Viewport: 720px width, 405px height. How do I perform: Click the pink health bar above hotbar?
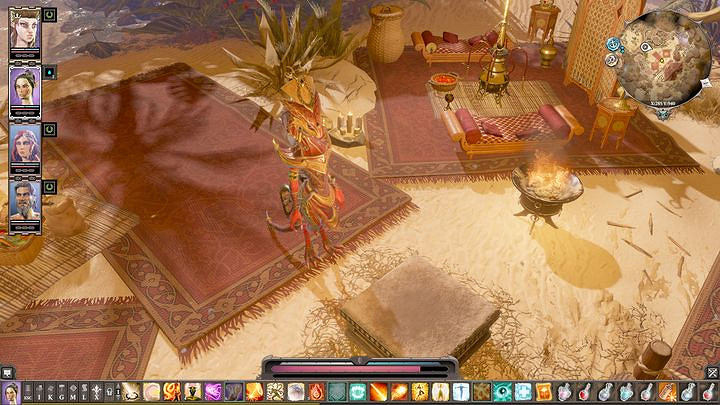(x=359, y=368)
